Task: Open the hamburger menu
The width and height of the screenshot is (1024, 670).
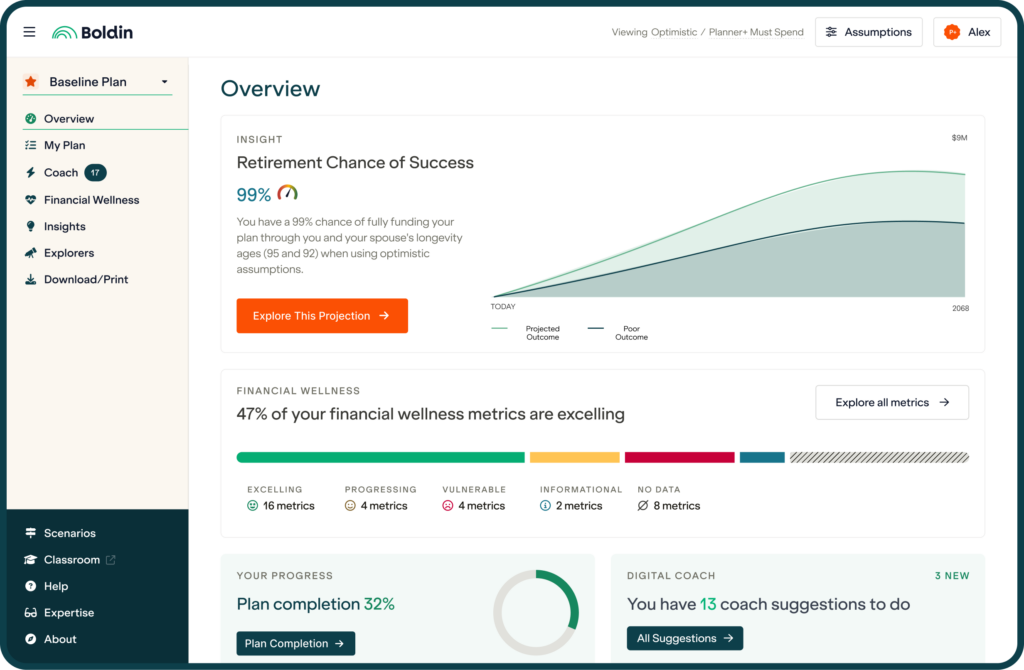Action: pos(29,32)
